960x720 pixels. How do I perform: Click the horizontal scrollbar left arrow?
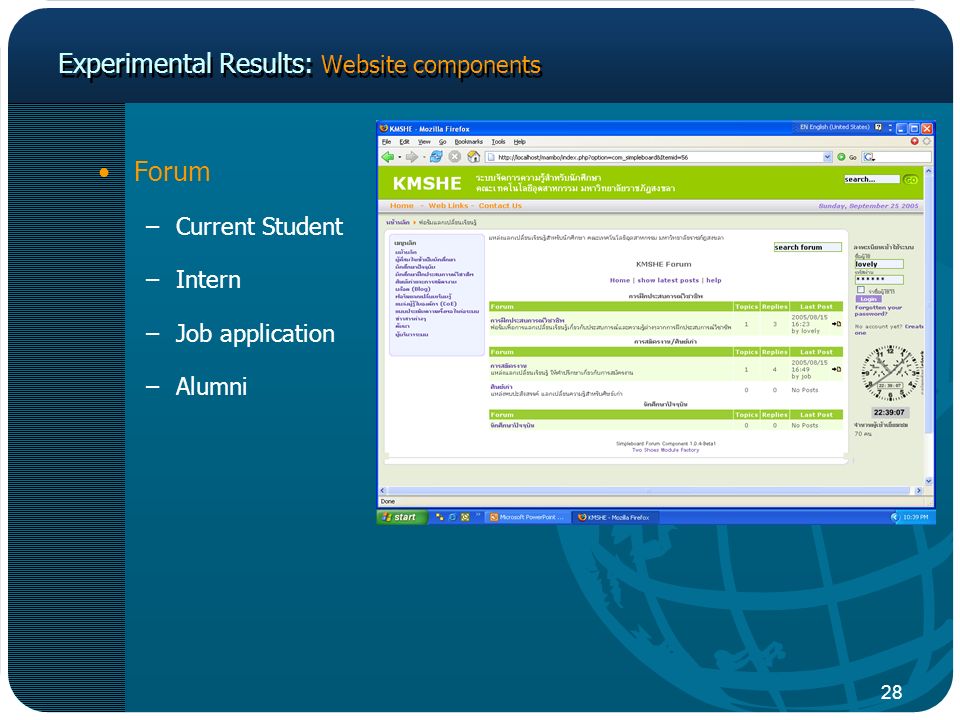[x=383, y=490]
